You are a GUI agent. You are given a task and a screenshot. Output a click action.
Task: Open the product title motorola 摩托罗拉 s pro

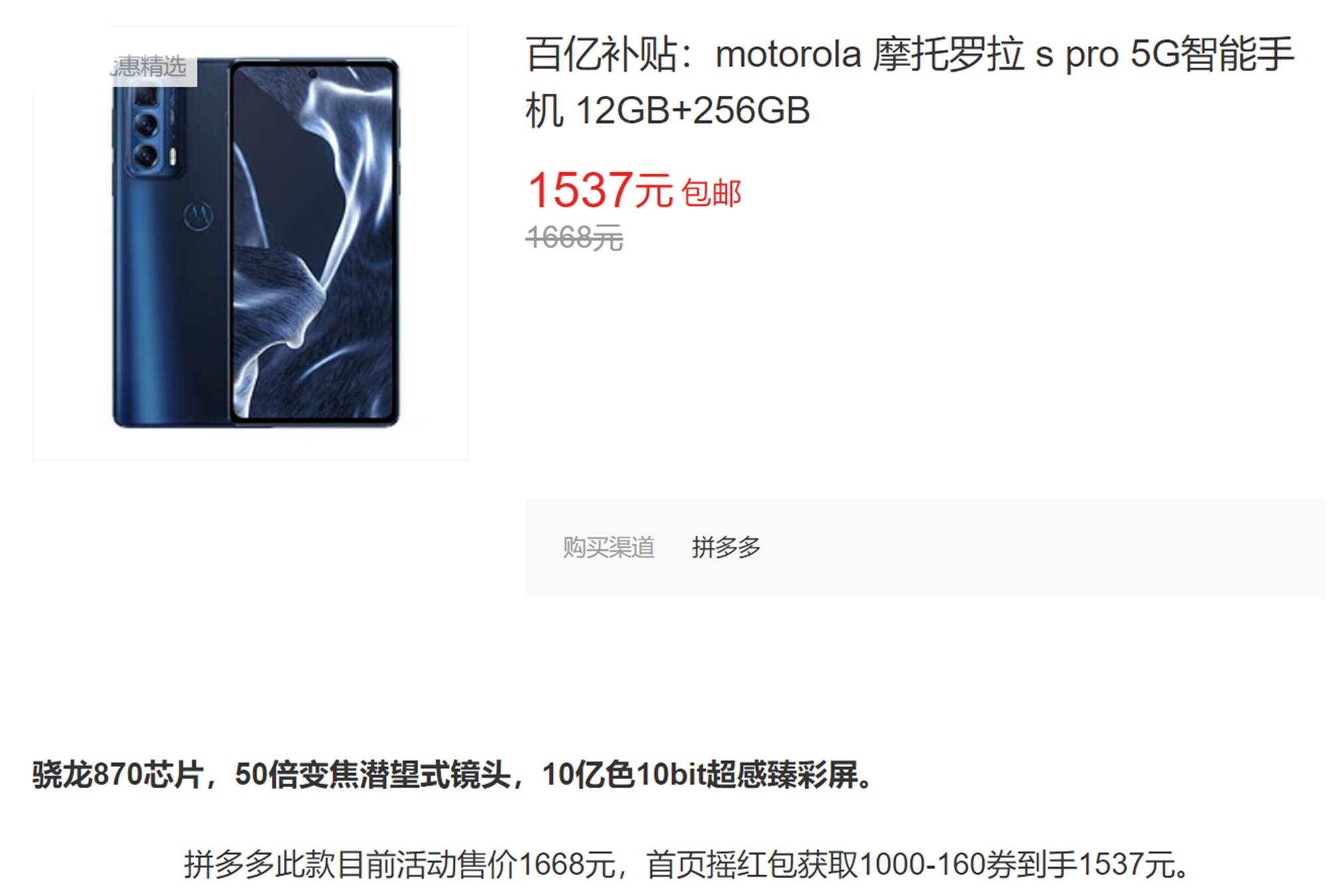910,81
